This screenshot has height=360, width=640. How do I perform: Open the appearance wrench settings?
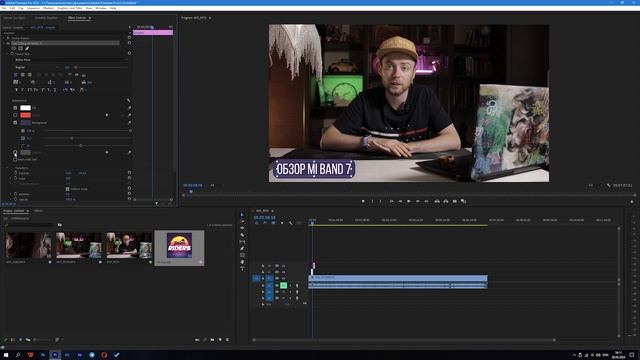pyautogui.click(x=129, y=100)
